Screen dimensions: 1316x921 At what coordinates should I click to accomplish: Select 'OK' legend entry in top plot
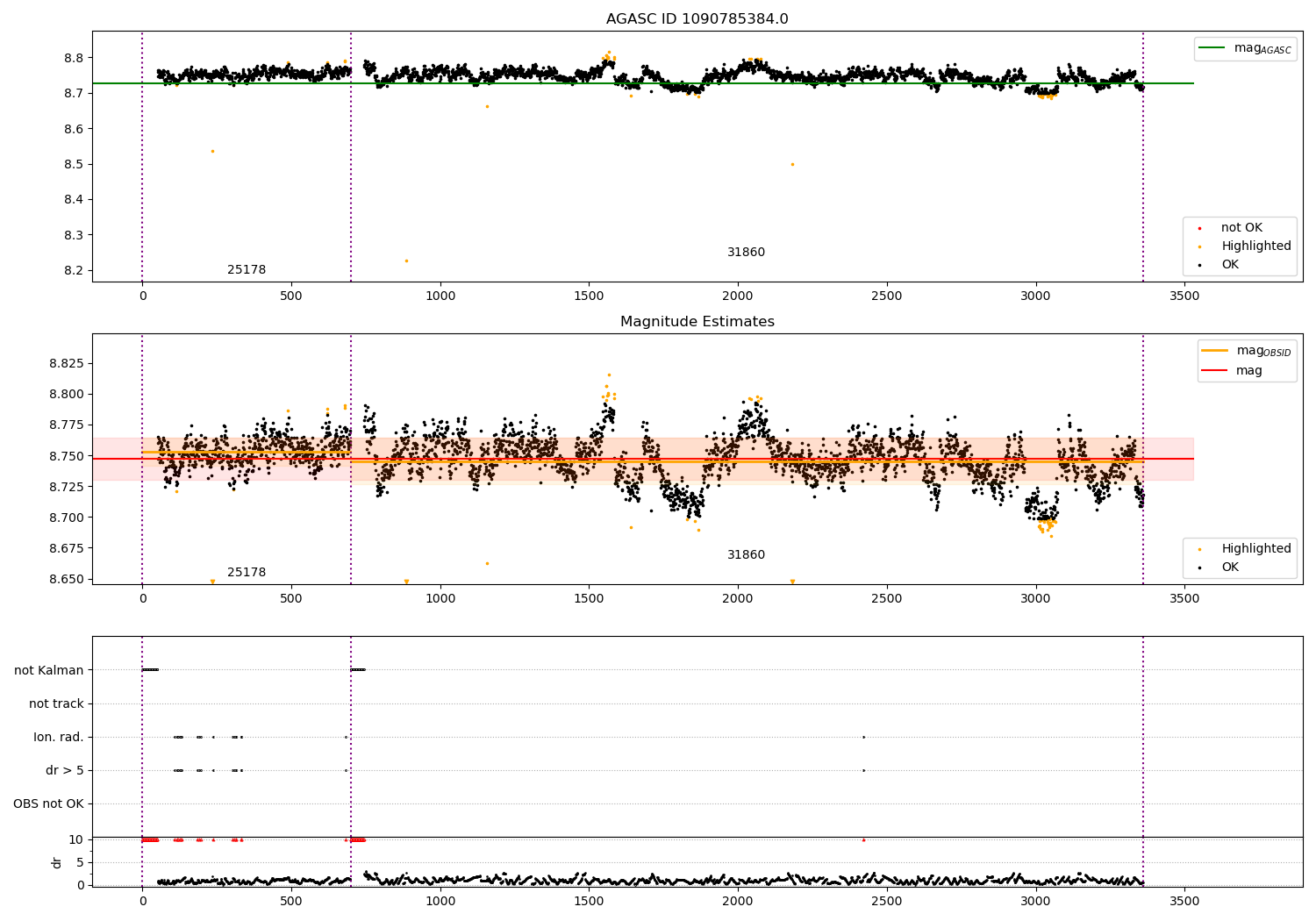pos(1230,265)
